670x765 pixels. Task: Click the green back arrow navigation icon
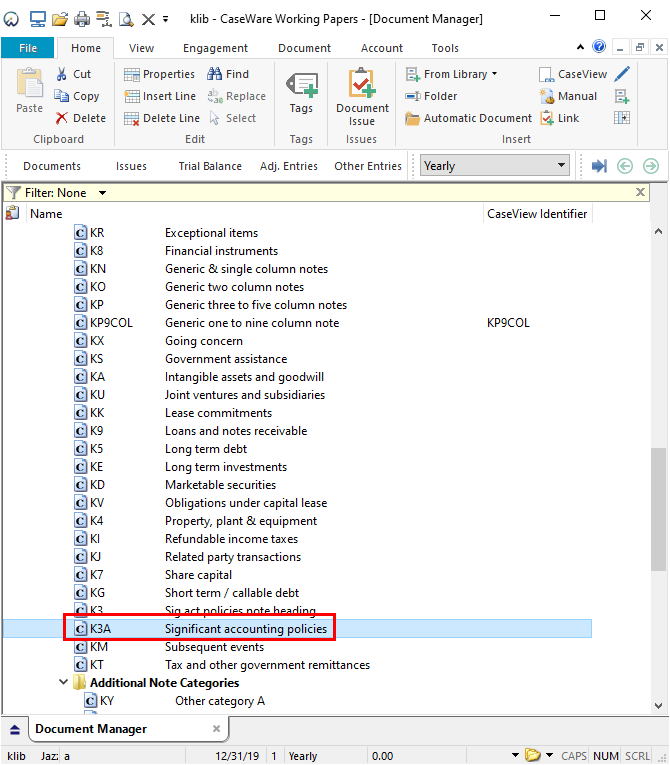pyautogui.click(x=625, y=166)
